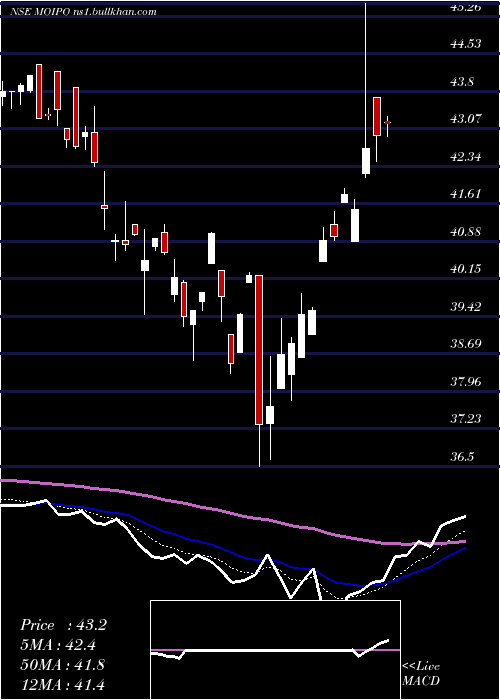Click the 50MA : 41.8 readout
Image resolution: width=500 pixels, height=700 pixels.
pos(62,664)
